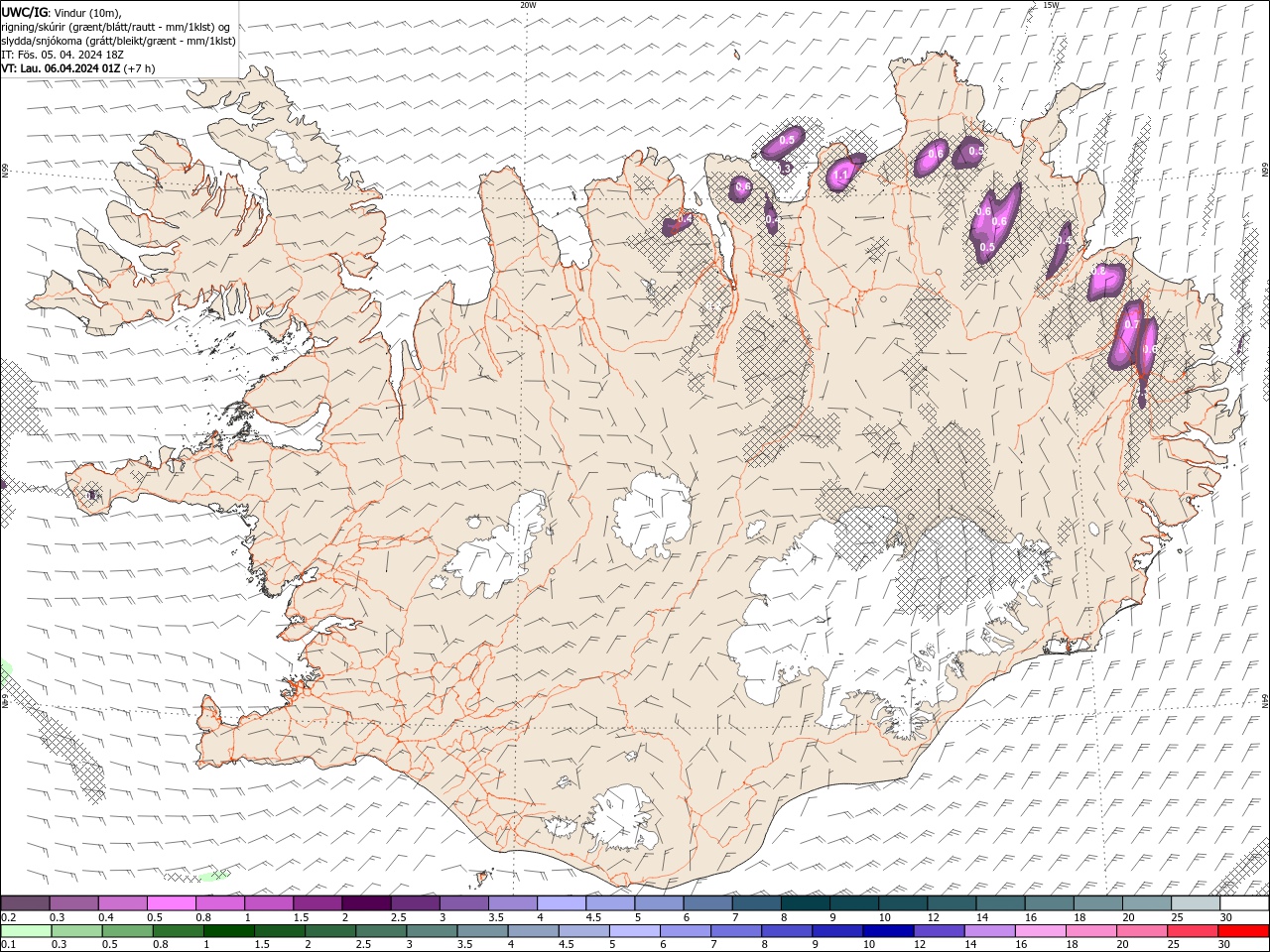Pick the deep navy 10 mm rain swatch
Image resolution: width=1270 pixels, height=952 pixels.
887,931
